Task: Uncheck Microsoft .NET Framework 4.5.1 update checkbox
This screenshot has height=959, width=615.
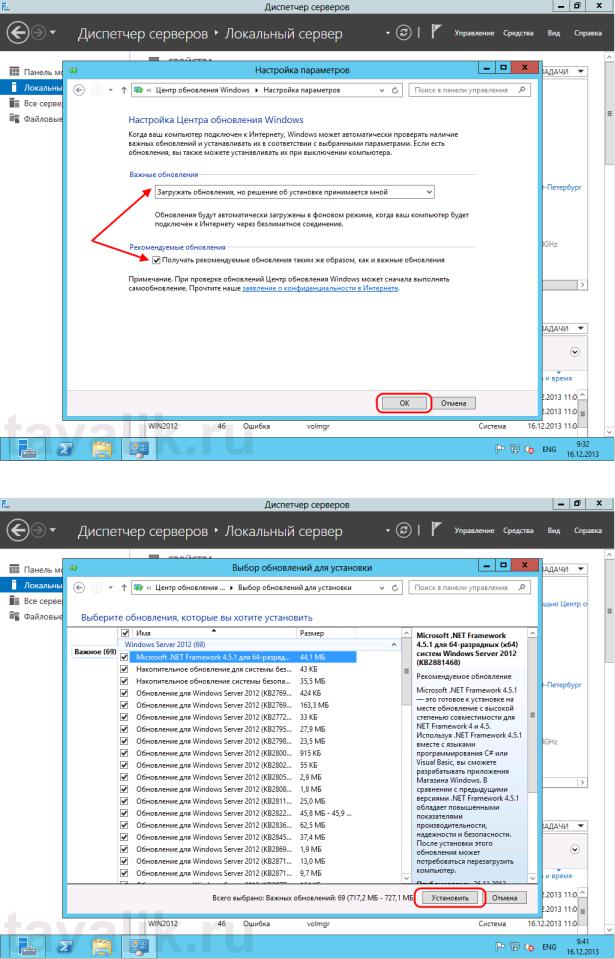Action: [125, 657]
